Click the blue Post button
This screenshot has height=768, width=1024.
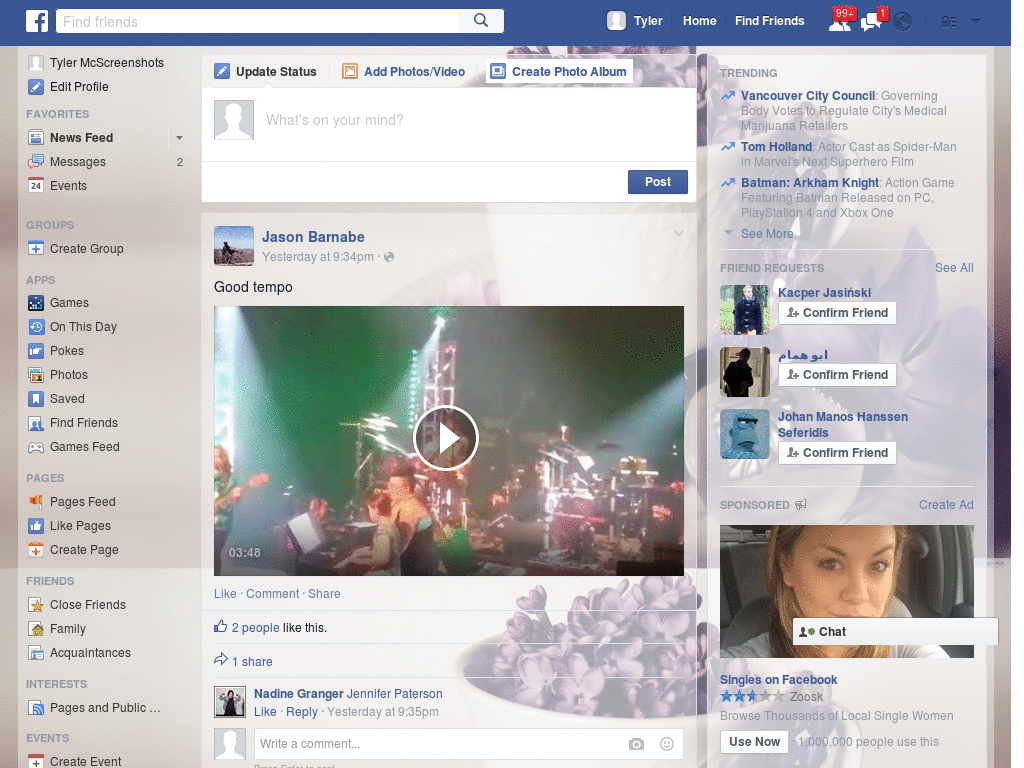(x=658, y=182)
